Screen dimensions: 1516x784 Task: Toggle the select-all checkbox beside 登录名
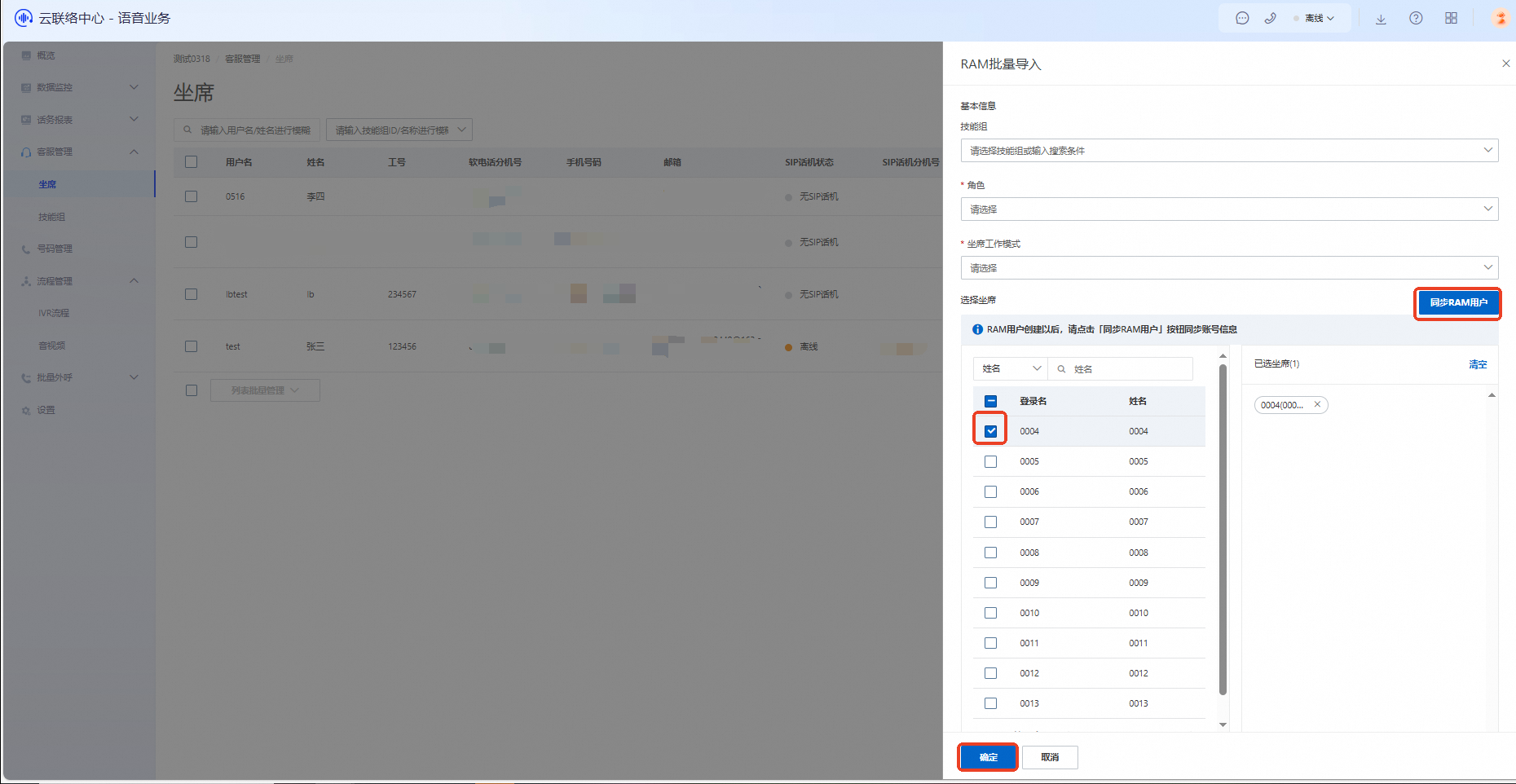(991, 401)
